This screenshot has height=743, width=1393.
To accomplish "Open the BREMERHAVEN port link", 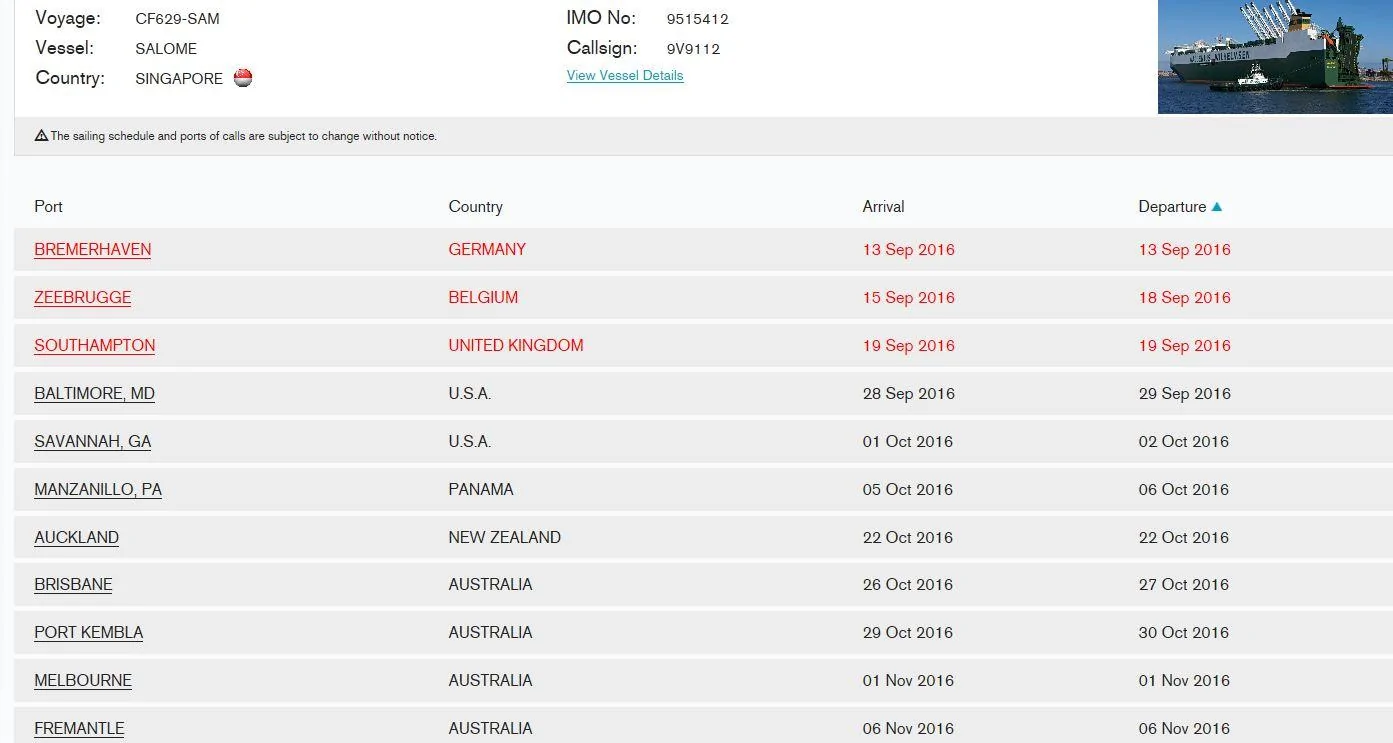I will click(x=93, y=250).
